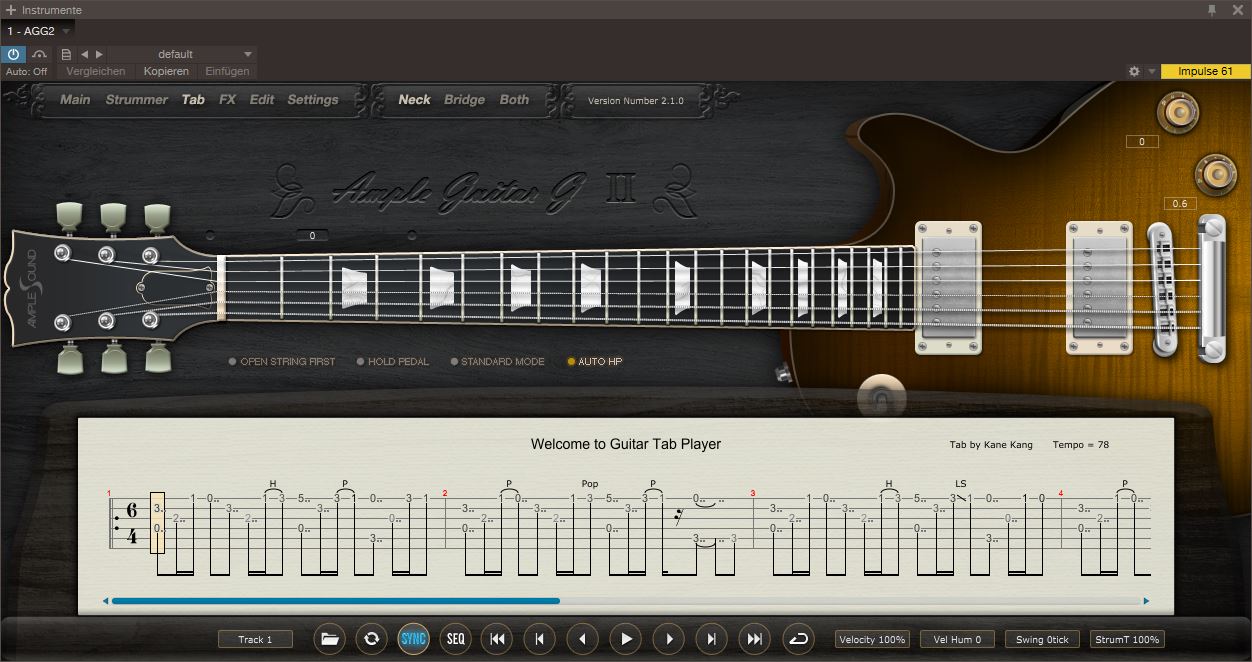
Task: Click the circular reload arrows icon
Action: coord(371,639)
